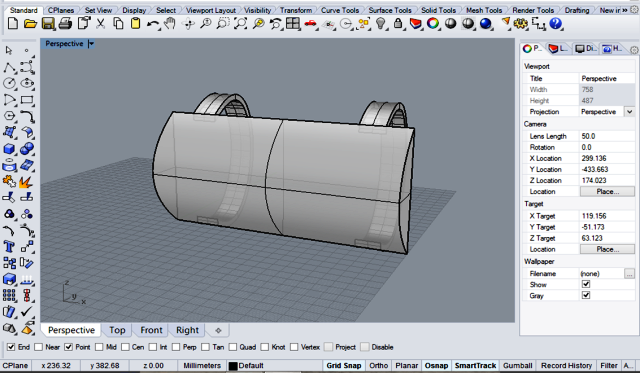
Task: Click the light bulb Hide icon
Action: coord(380,24)
